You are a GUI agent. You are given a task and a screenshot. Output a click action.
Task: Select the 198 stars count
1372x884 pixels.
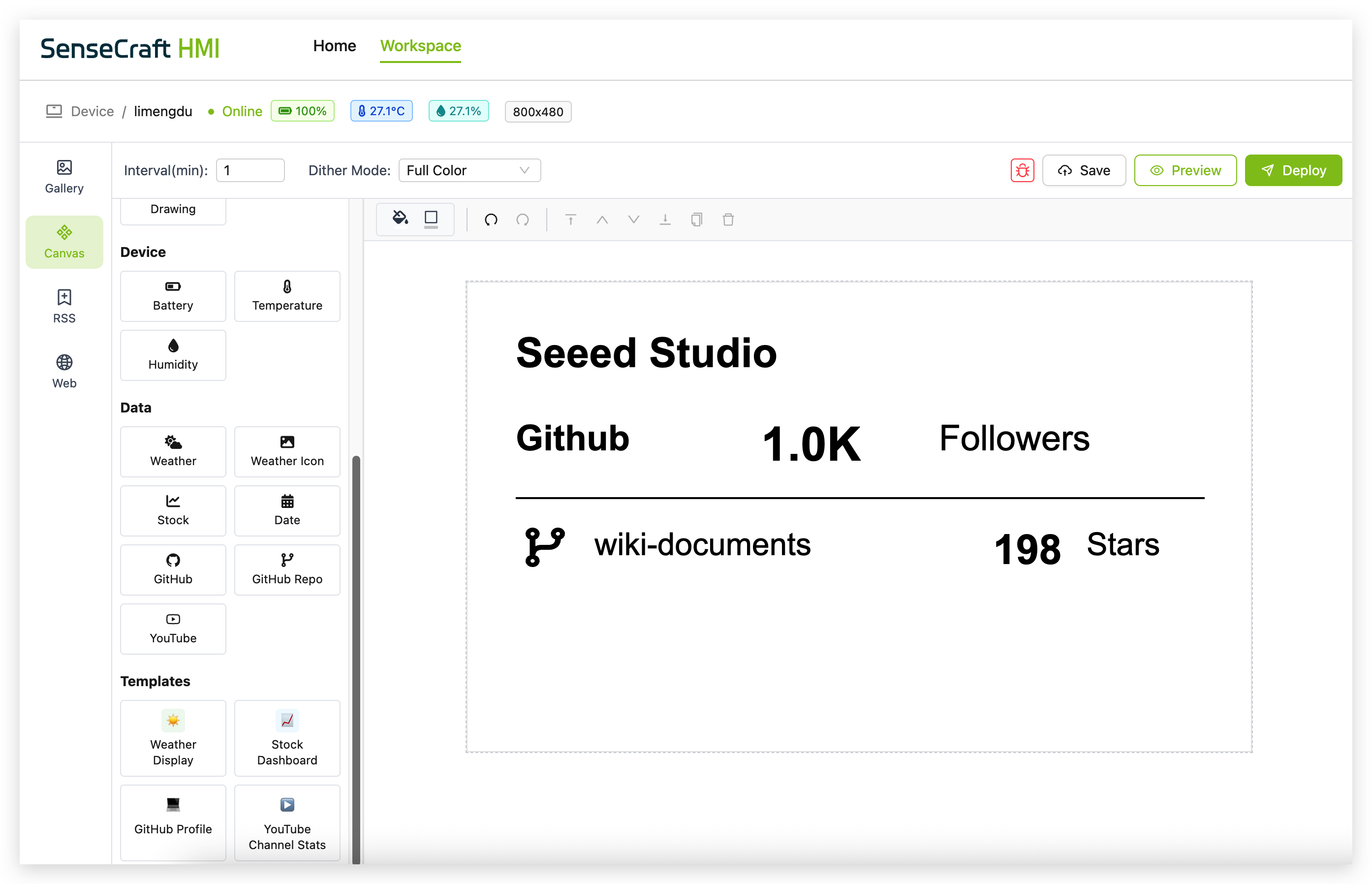tap(1027, 549)
